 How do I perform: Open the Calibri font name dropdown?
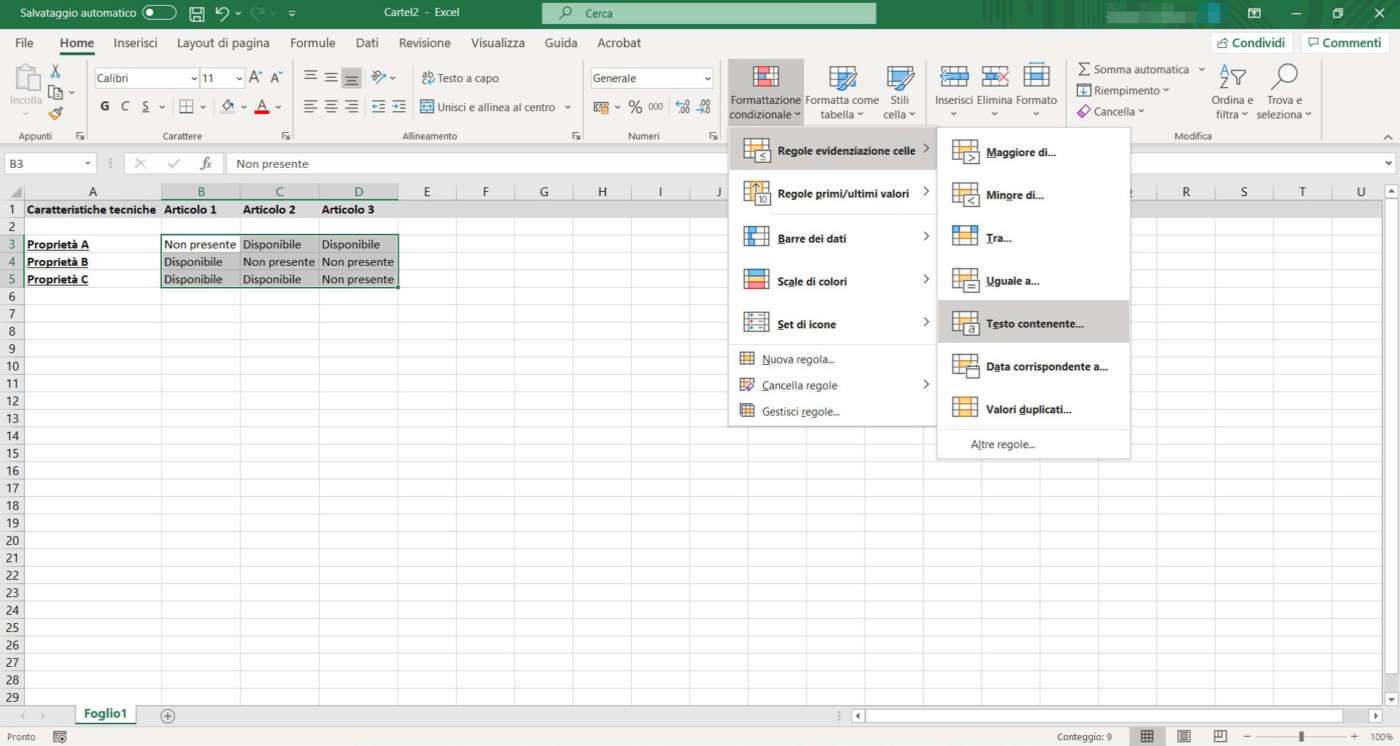click(194, 78)
